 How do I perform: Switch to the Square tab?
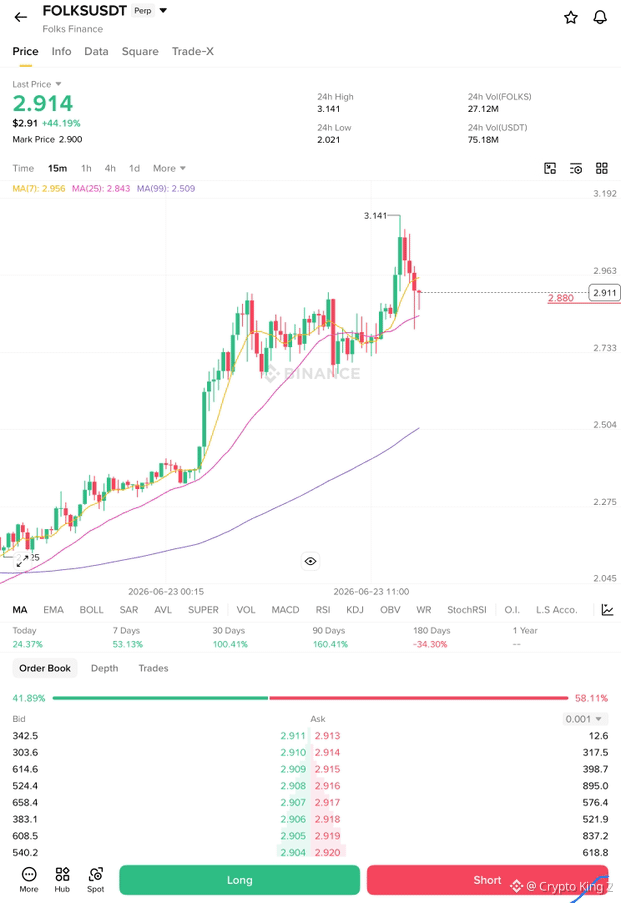(140, 51)
